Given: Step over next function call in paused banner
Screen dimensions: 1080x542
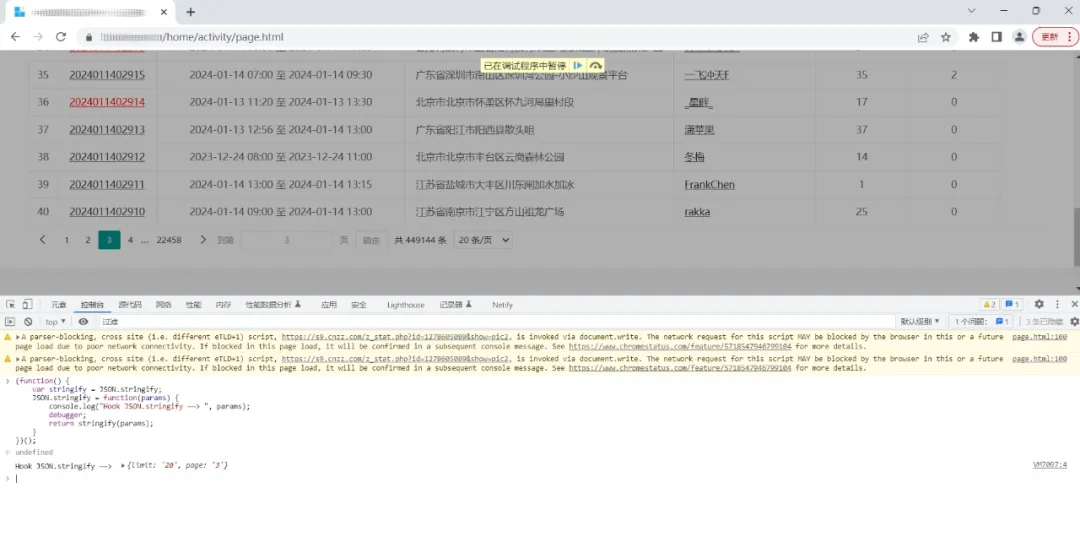Looking at the screenshot, I should click(x=596, y=65).
